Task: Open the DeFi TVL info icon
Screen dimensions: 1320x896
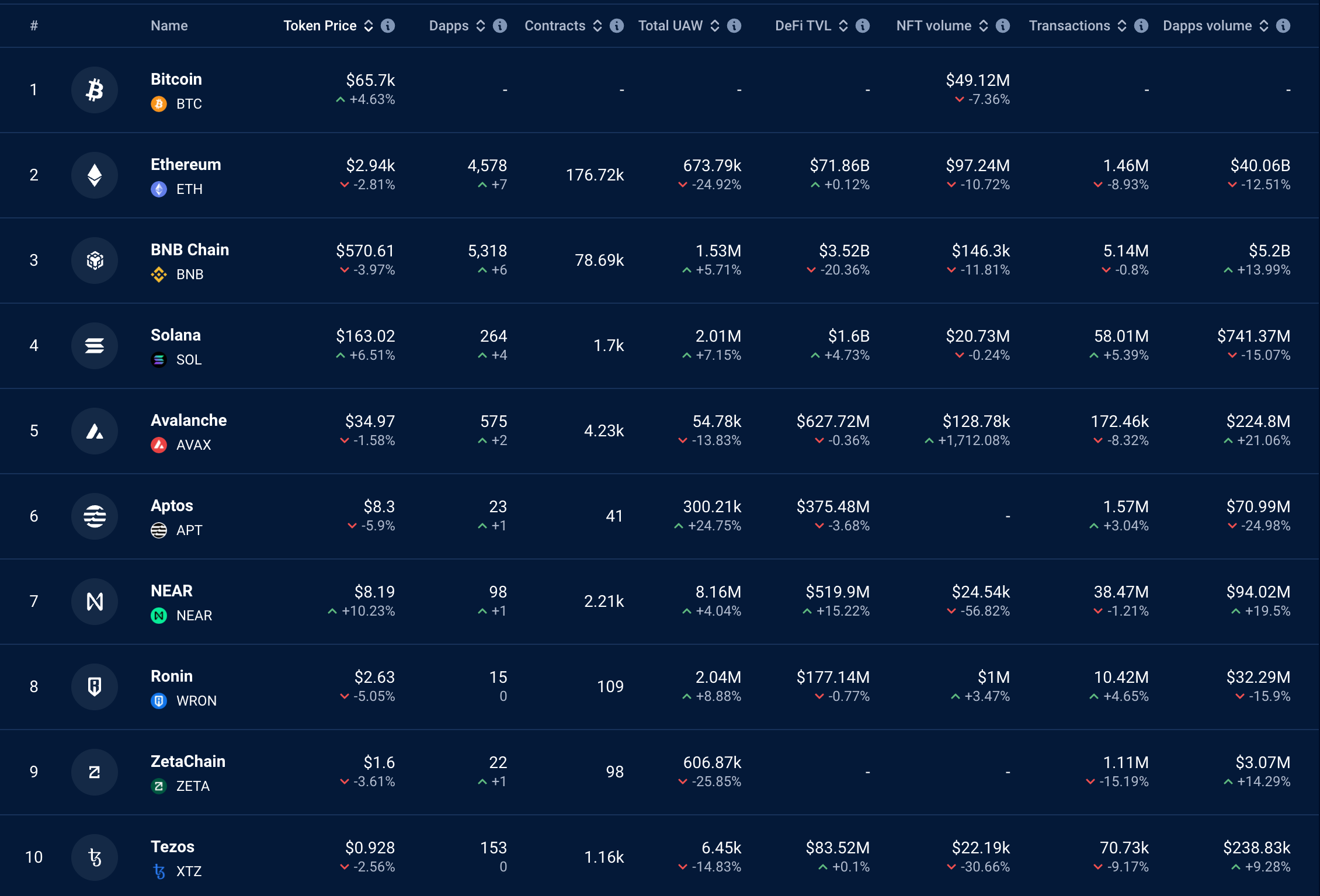Action: pyautogui.click(x=863, y=26)
